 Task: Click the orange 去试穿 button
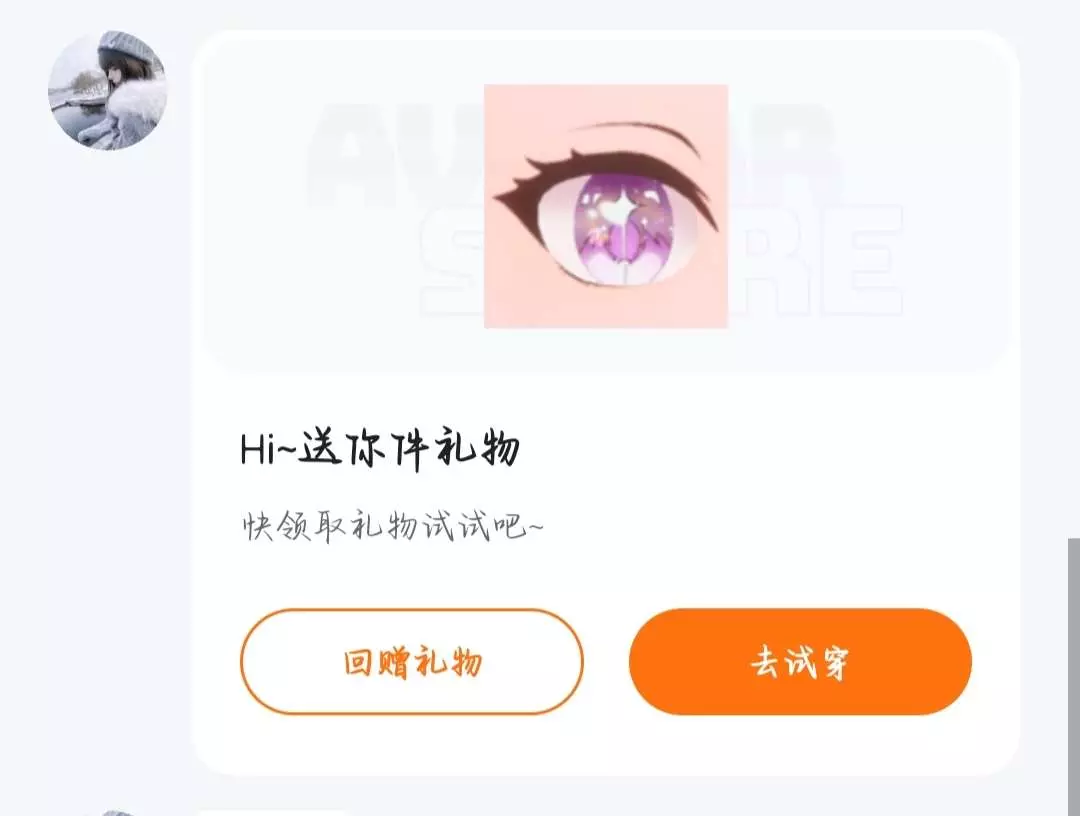point(800,662)
